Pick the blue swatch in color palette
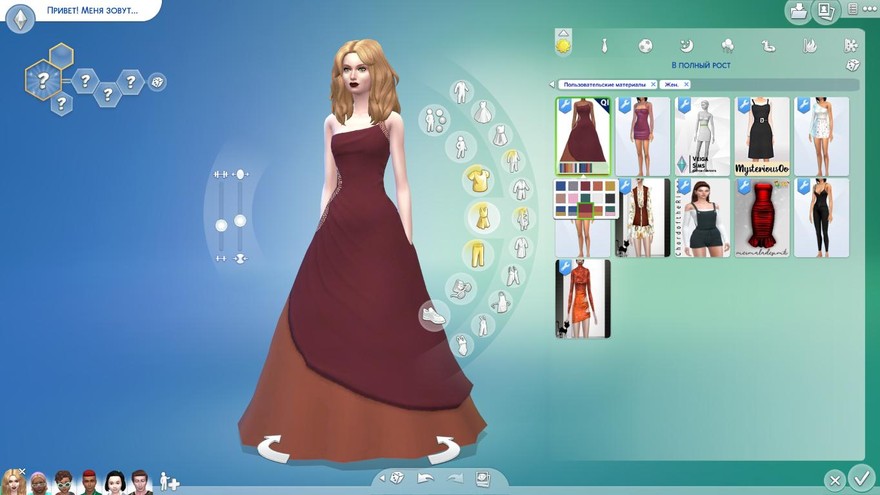 tap(561, 186)
